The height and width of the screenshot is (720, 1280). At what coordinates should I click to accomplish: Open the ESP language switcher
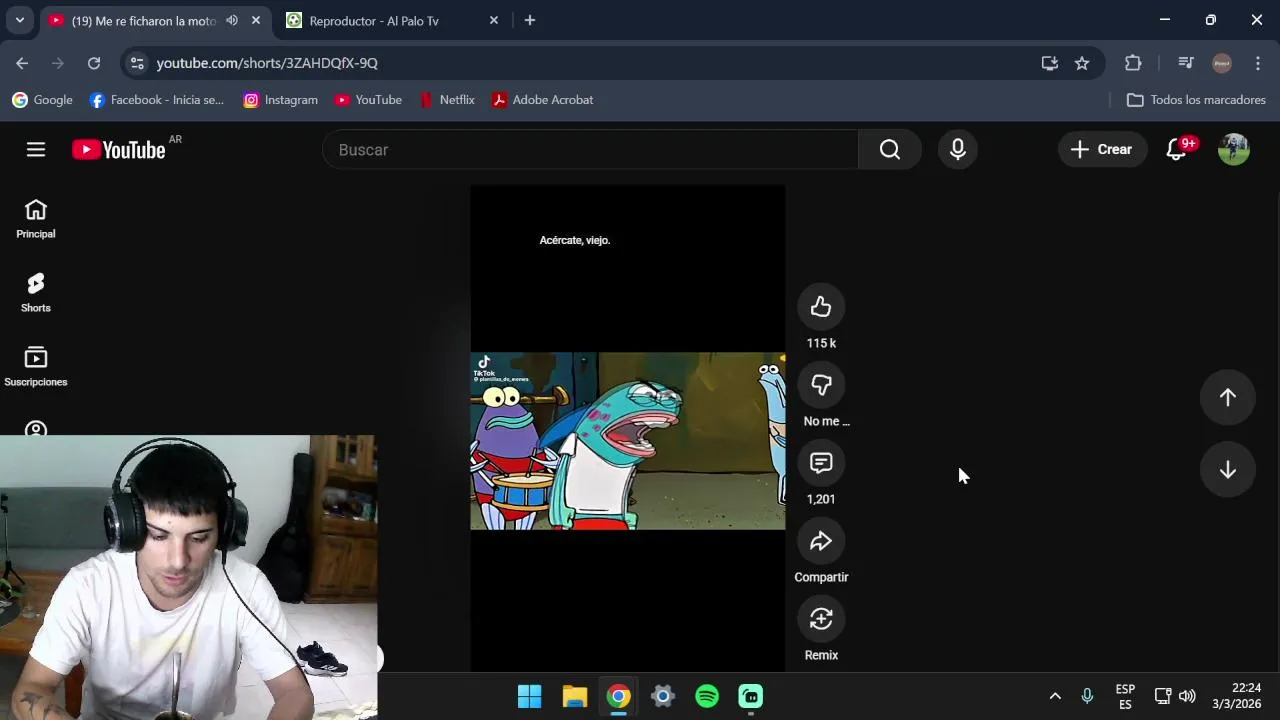pos(1125,697)
